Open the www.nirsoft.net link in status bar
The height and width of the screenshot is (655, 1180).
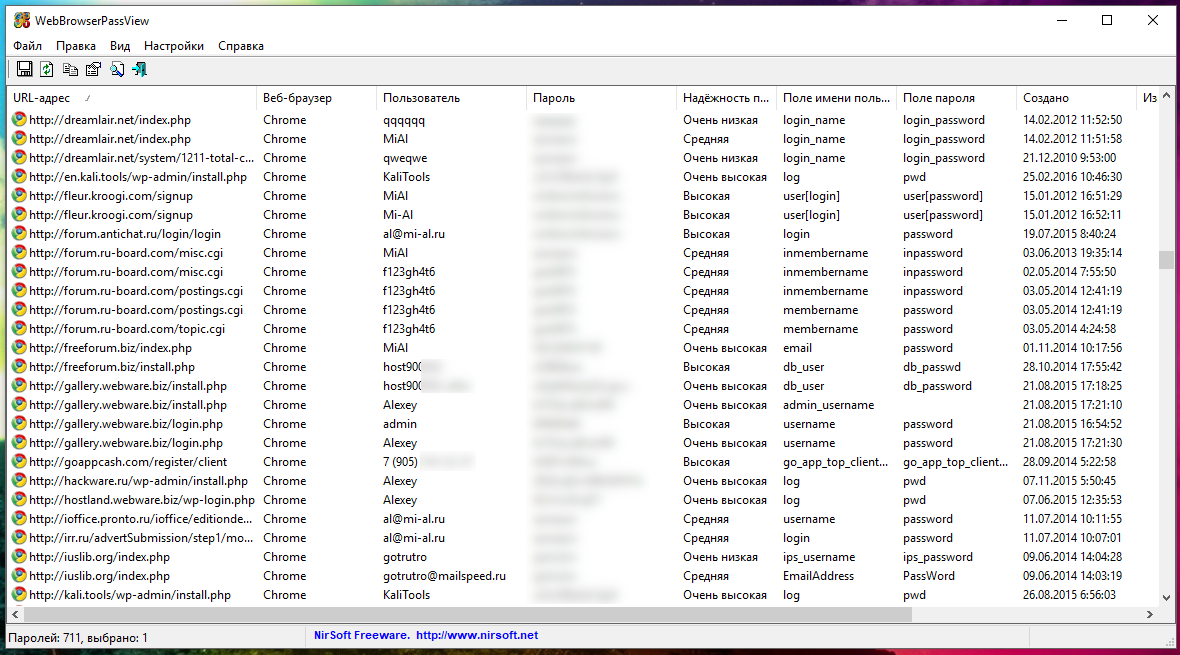point(477,635)
